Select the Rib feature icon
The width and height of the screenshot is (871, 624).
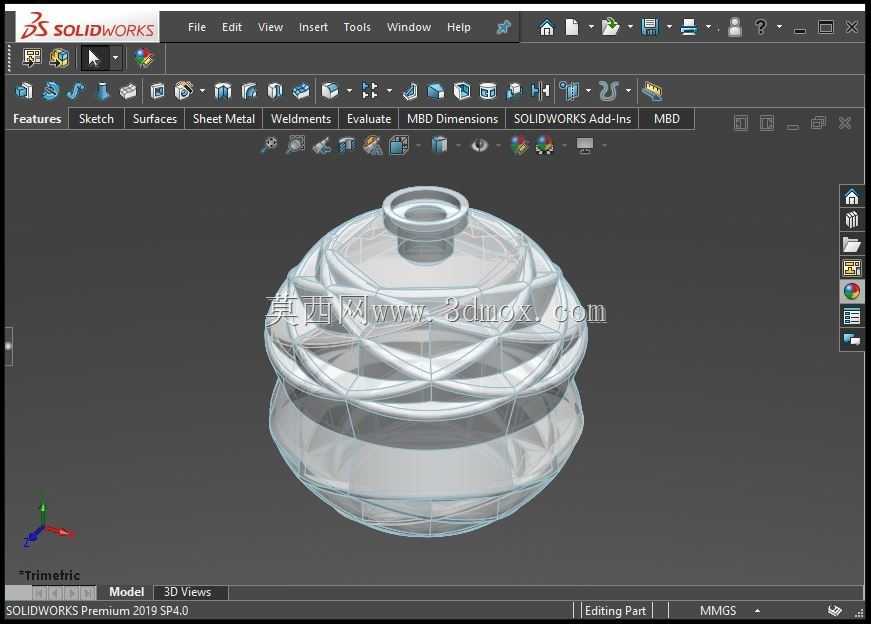410,91
